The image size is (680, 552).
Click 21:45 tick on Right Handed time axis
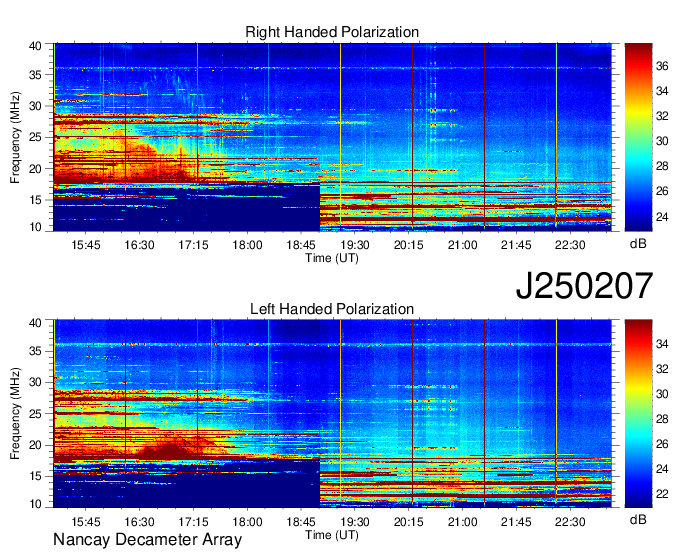[516, 245]
